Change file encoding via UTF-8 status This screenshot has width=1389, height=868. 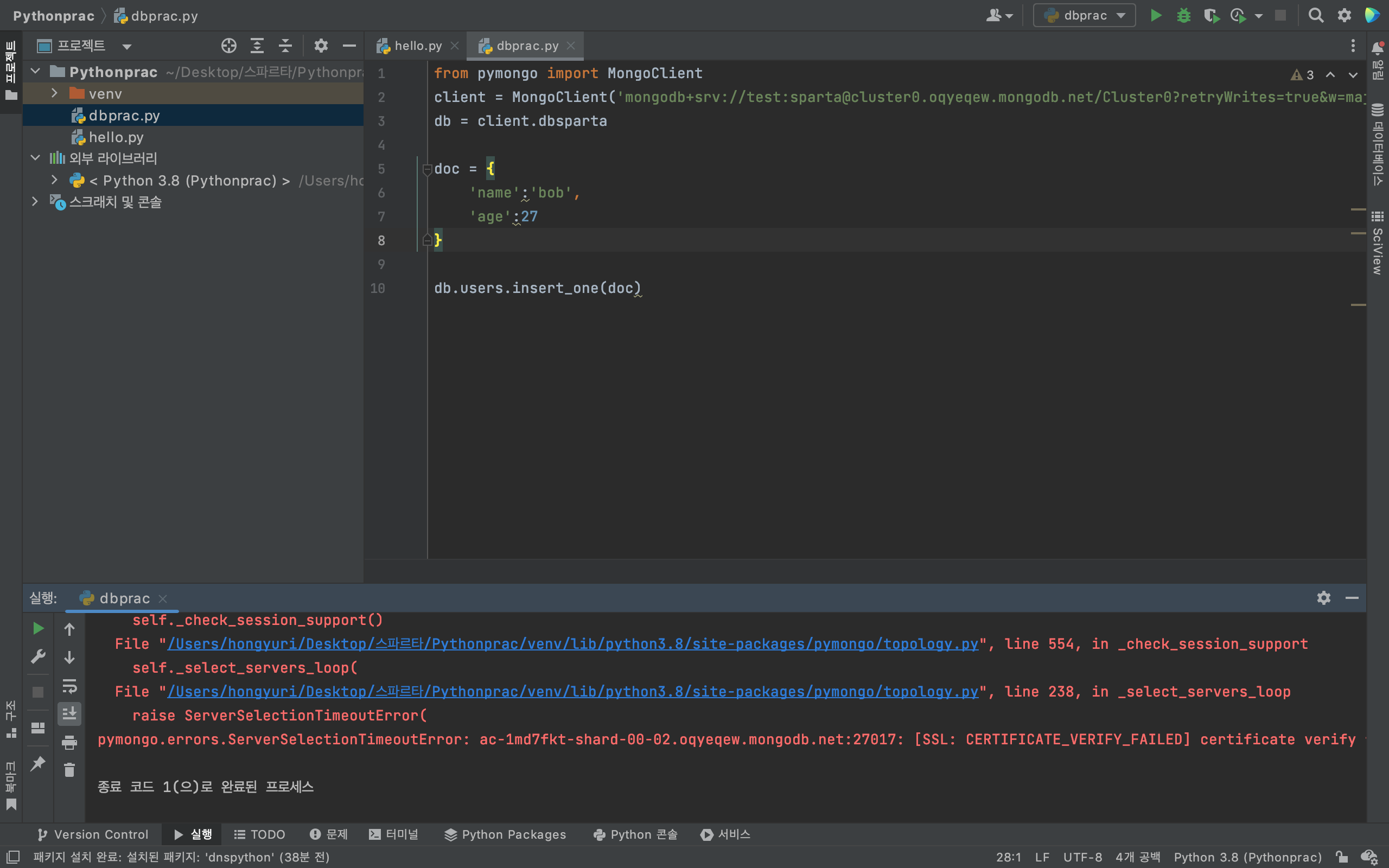1082,857
